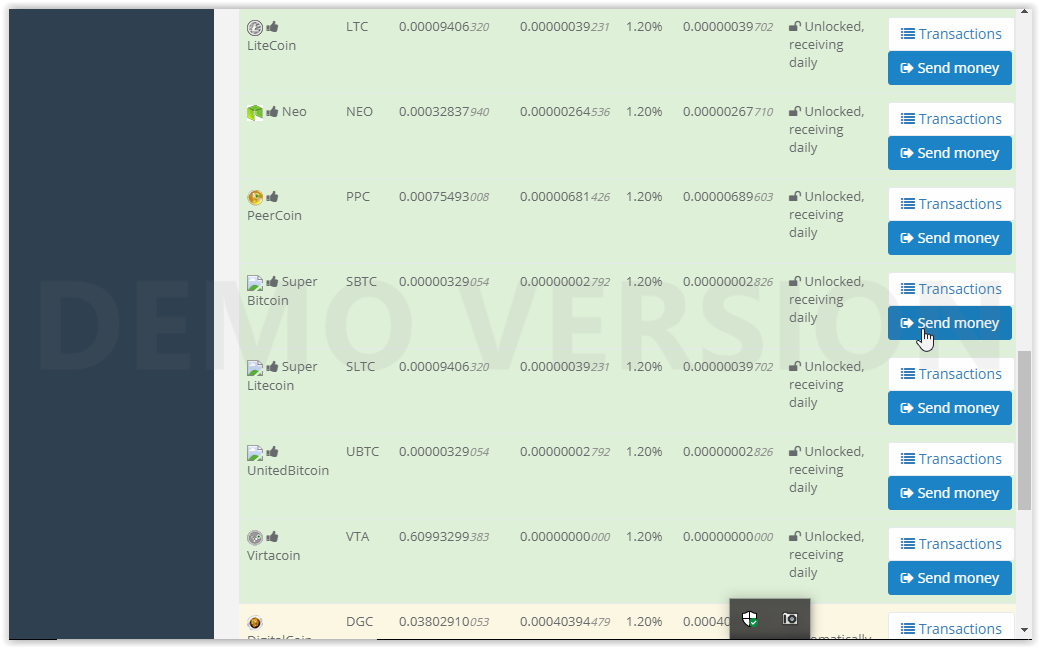The width and height of the screenshot is (1040, 648).
Task: Click the thumbs-up icon beside Neo
Action: point(272,111)
